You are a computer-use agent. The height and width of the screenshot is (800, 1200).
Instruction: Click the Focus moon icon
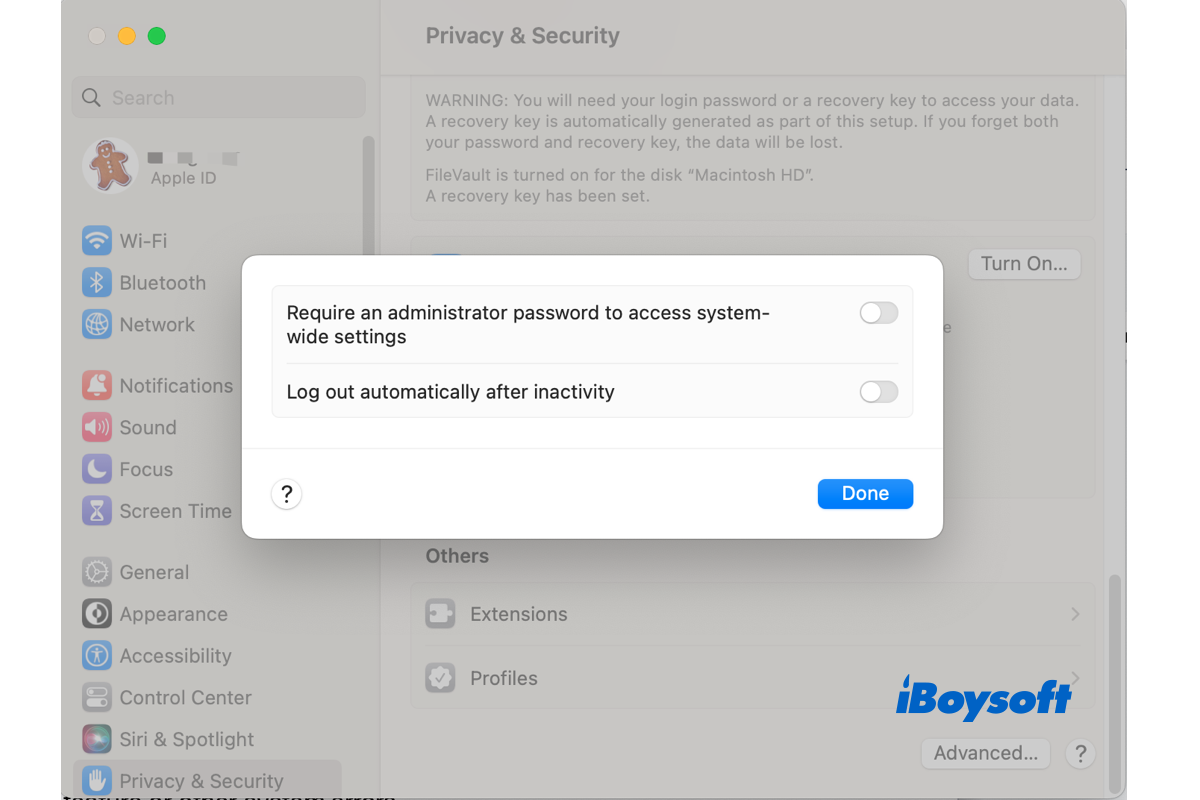97,470
